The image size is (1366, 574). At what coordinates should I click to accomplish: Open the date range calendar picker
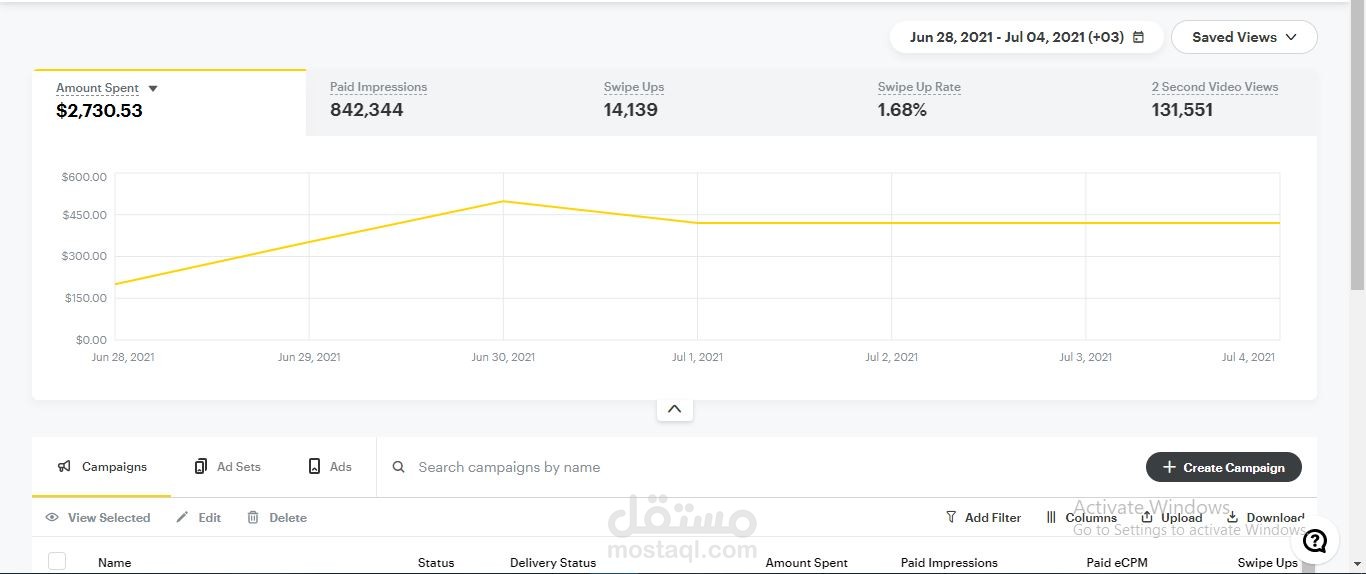pos(1138,37)
